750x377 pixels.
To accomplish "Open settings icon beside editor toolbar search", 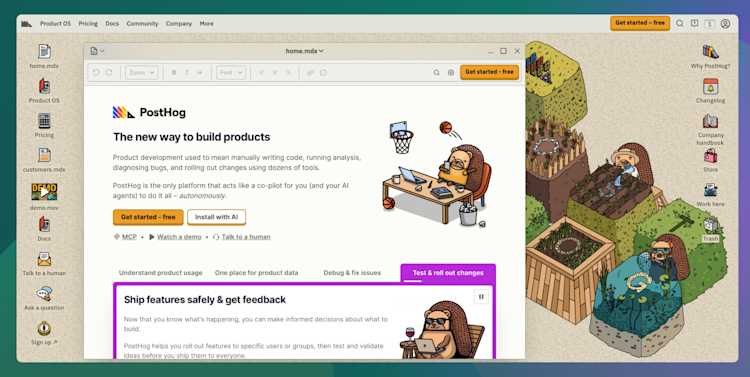I will tap(451, 73).
